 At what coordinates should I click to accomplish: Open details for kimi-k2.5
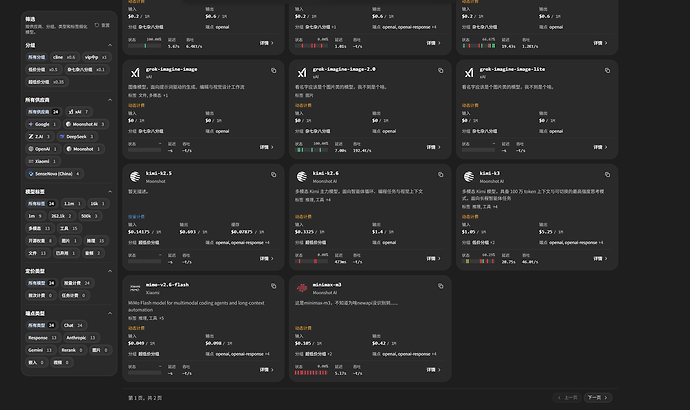(266, 259)
